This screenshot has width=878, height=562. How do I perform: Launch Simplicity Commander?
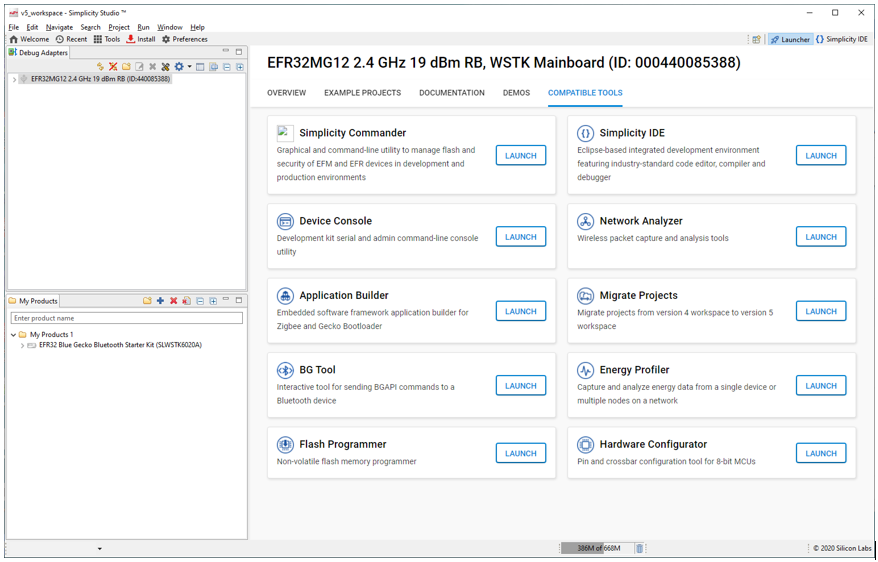click(521, 156)
